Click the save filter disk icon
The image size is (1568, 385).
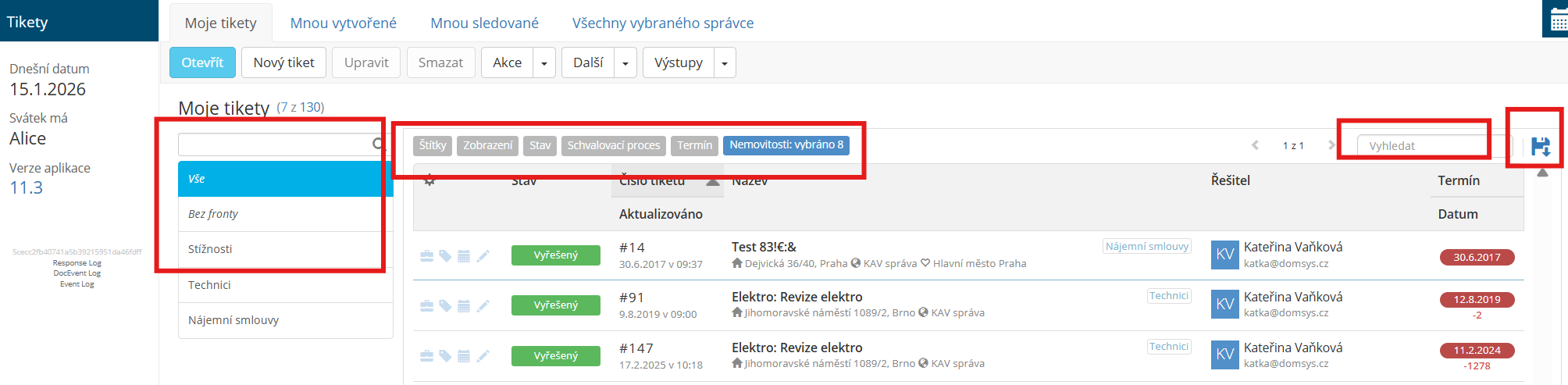(x=1541, y=146)
